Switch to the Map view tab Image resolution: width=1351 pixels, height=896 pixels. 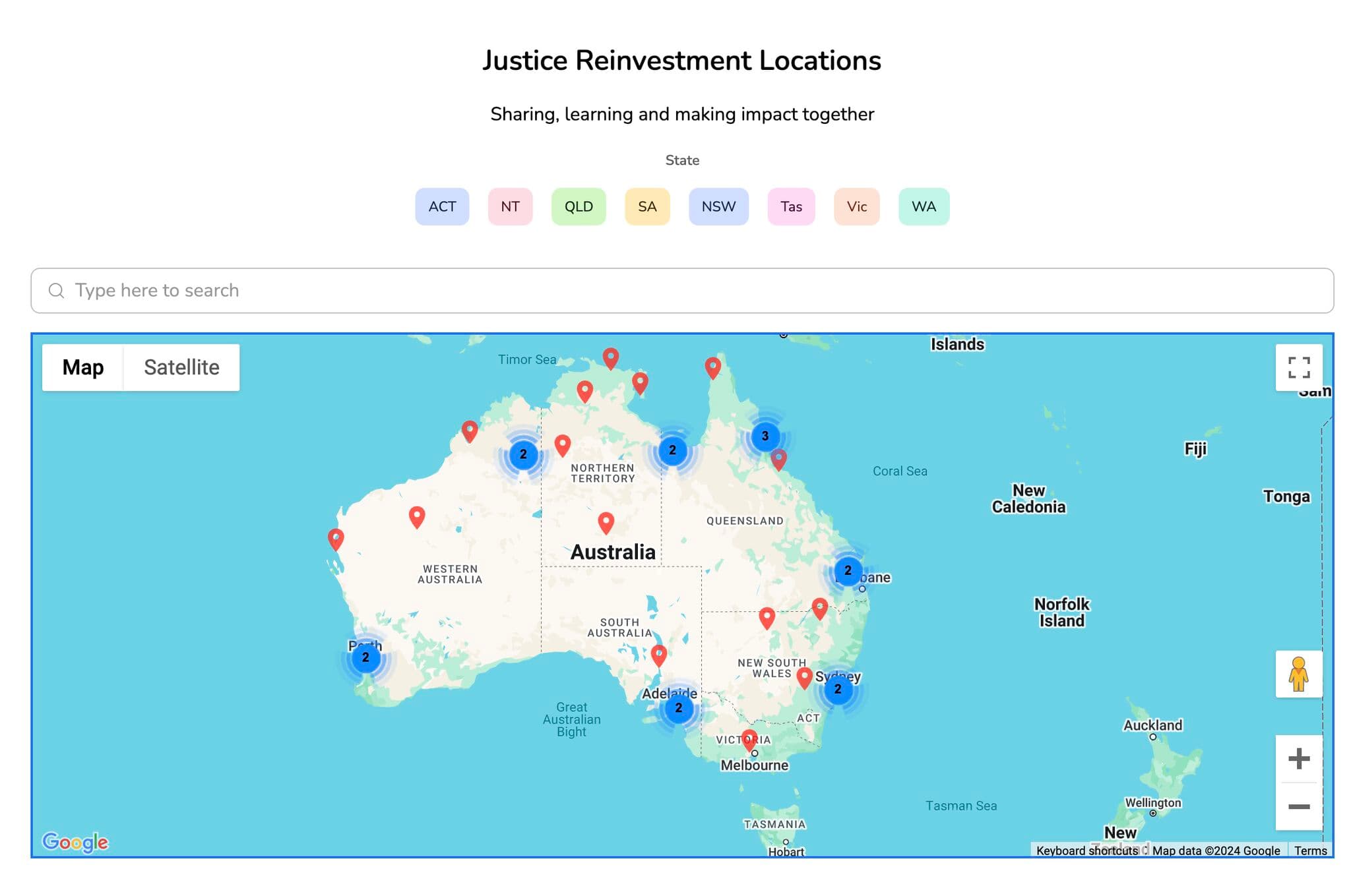click(83, 367)
